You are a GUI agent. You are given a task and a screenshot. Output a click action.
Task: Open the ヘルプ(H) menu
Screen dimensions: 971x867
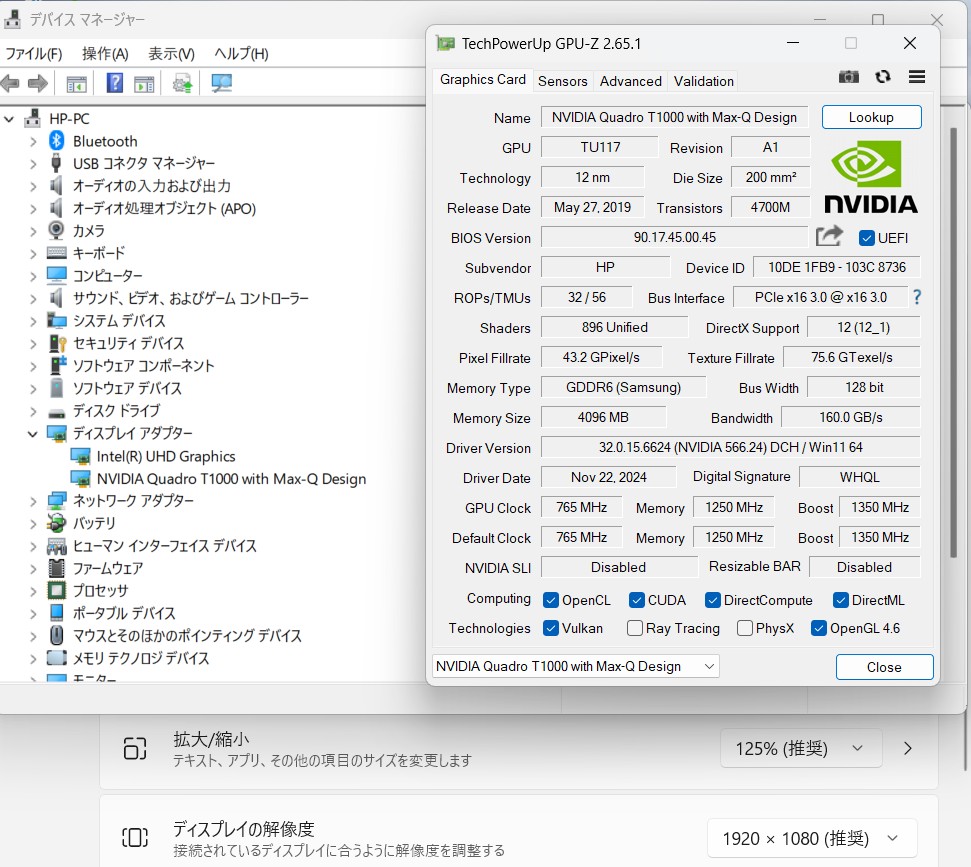242,54
